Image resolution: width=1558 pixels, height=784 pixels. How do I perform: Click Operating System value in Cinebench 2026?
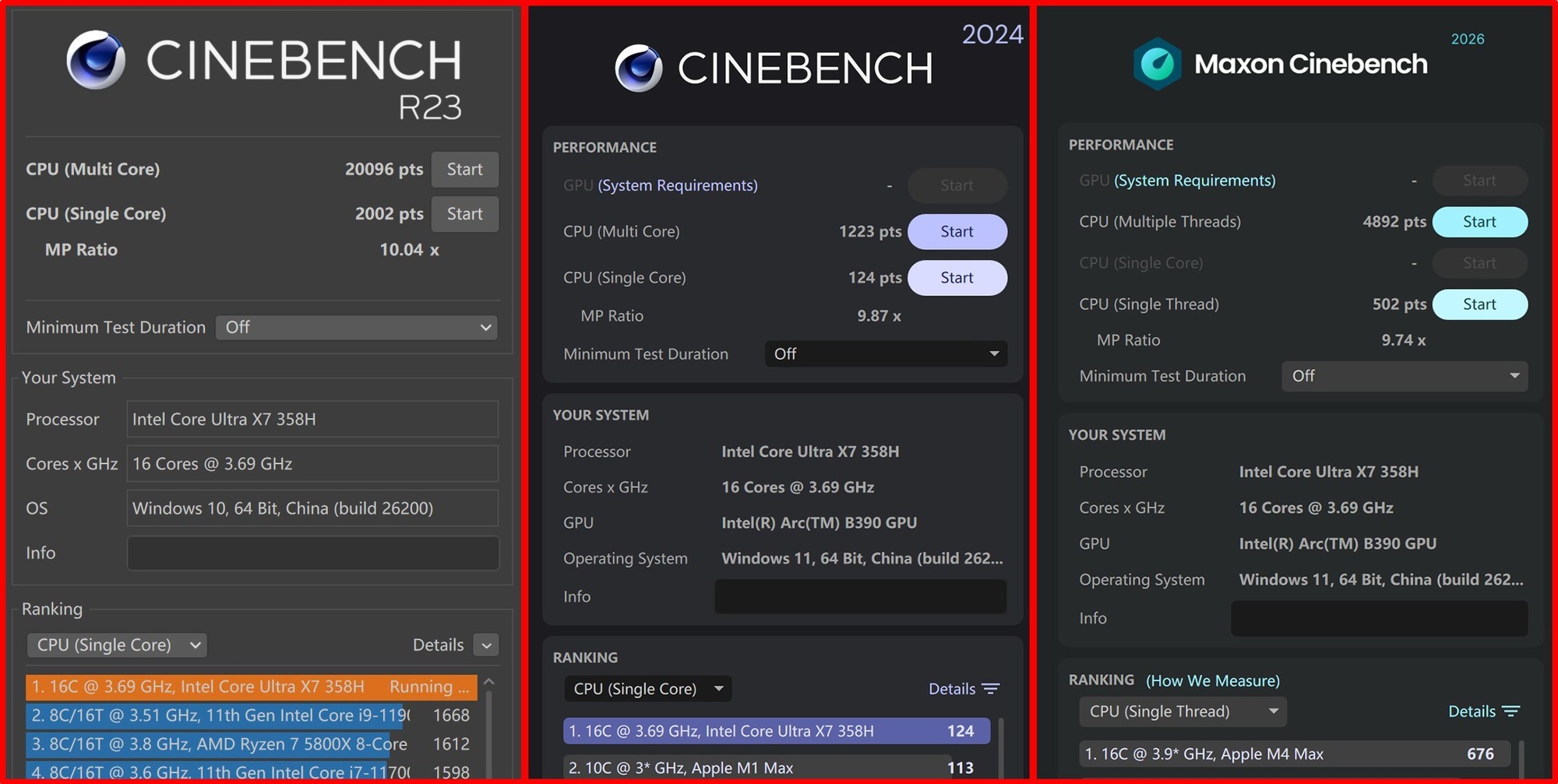[x=1381, y=580]
